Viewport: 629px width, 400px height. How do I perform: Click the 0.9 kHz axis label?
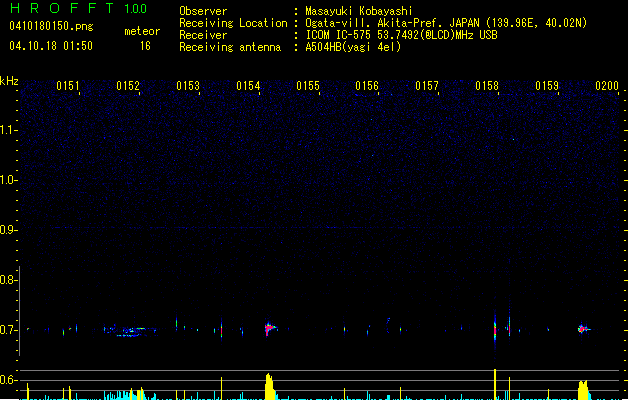[x=9, y=230]
